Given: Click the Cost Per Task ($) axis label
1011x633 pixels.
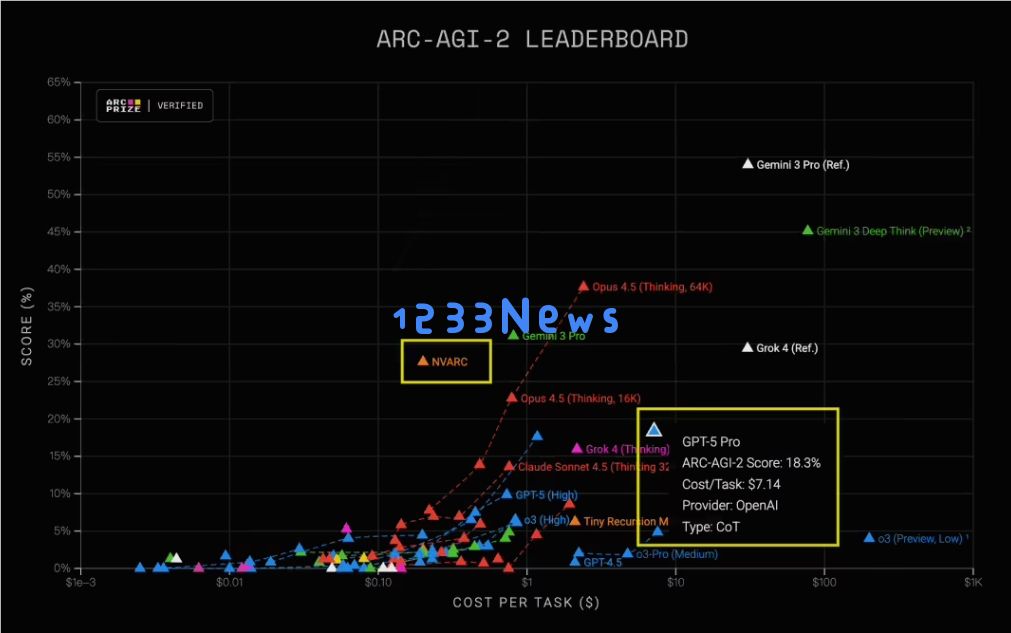Looking at the screenshot, I should pos(526,602).
